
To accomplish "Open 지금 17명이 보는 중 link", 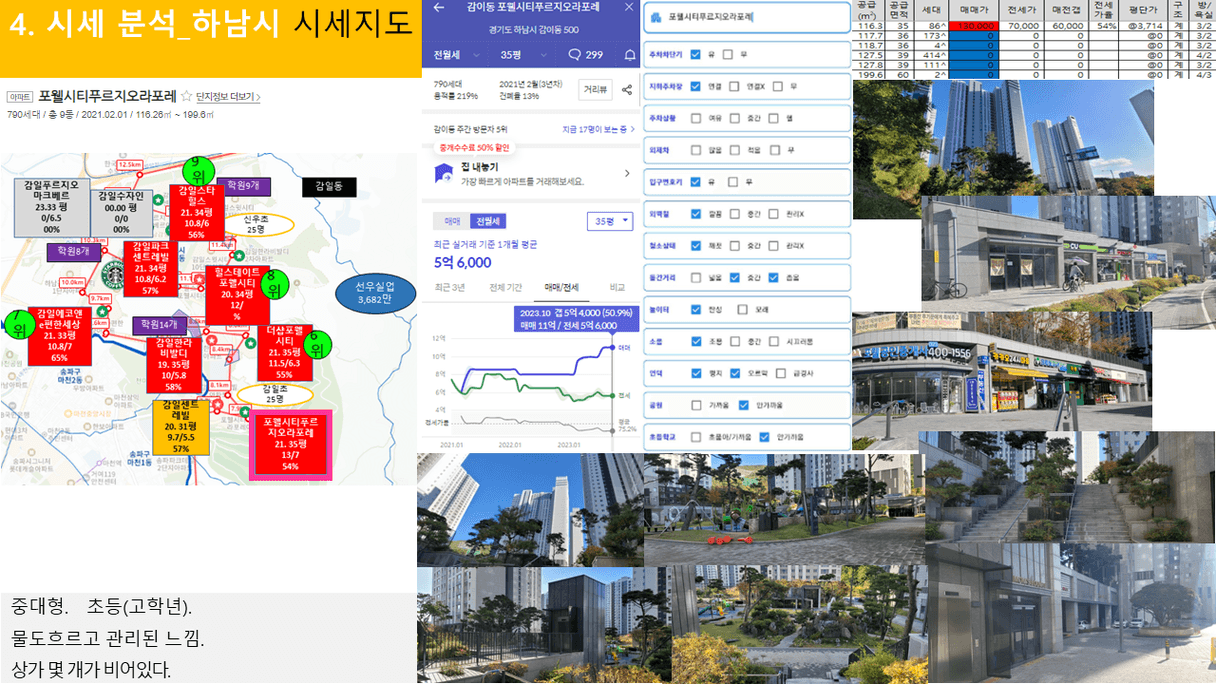I will [x=599, y=129].
